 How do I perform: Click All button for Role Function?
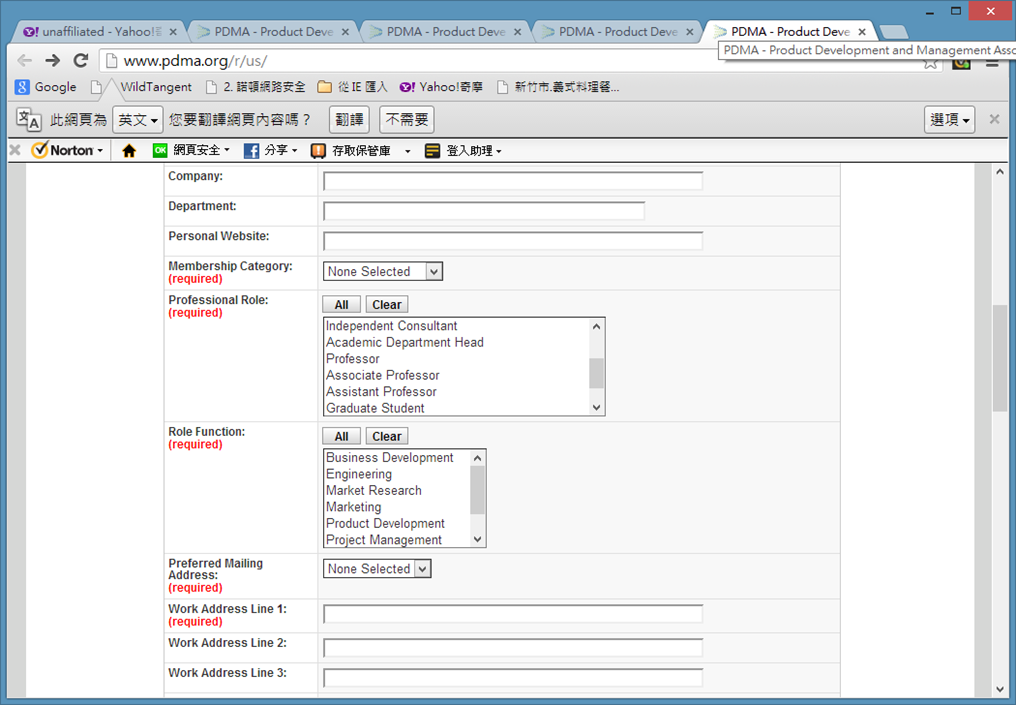tap(341, 437)
